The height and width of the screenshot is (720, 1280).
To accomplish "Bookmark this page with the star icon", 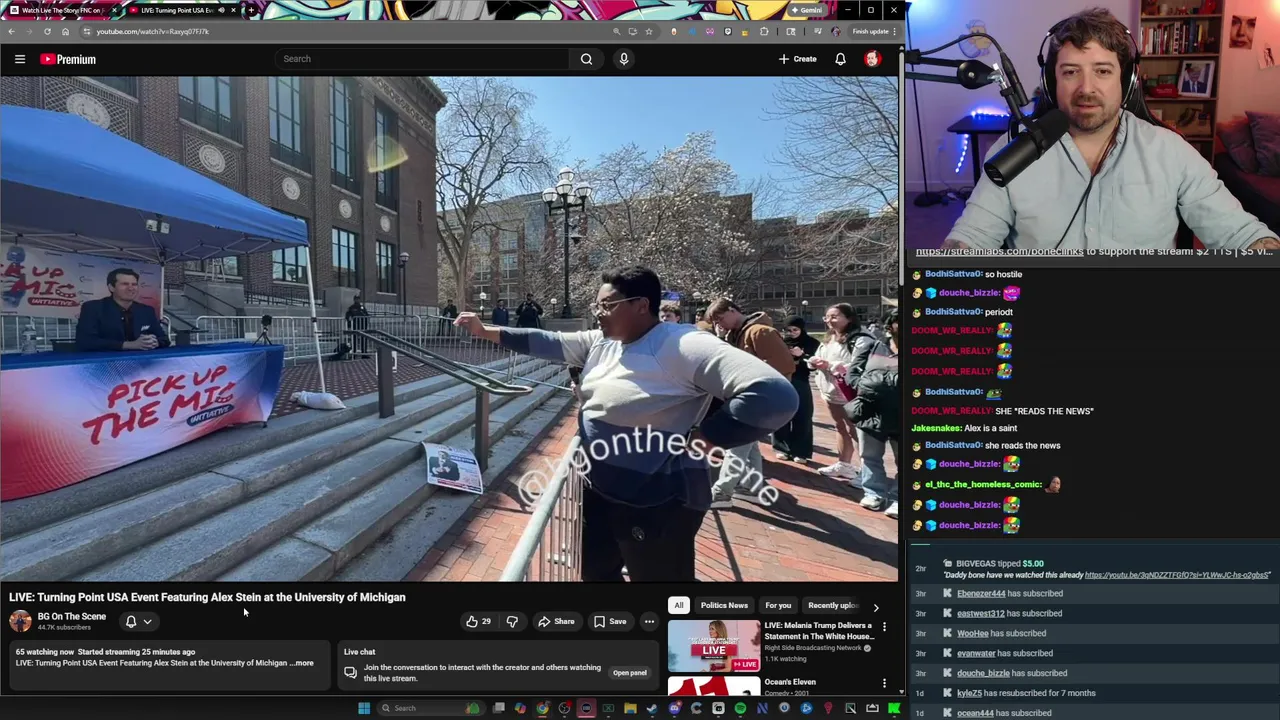I will click(648, 31).
